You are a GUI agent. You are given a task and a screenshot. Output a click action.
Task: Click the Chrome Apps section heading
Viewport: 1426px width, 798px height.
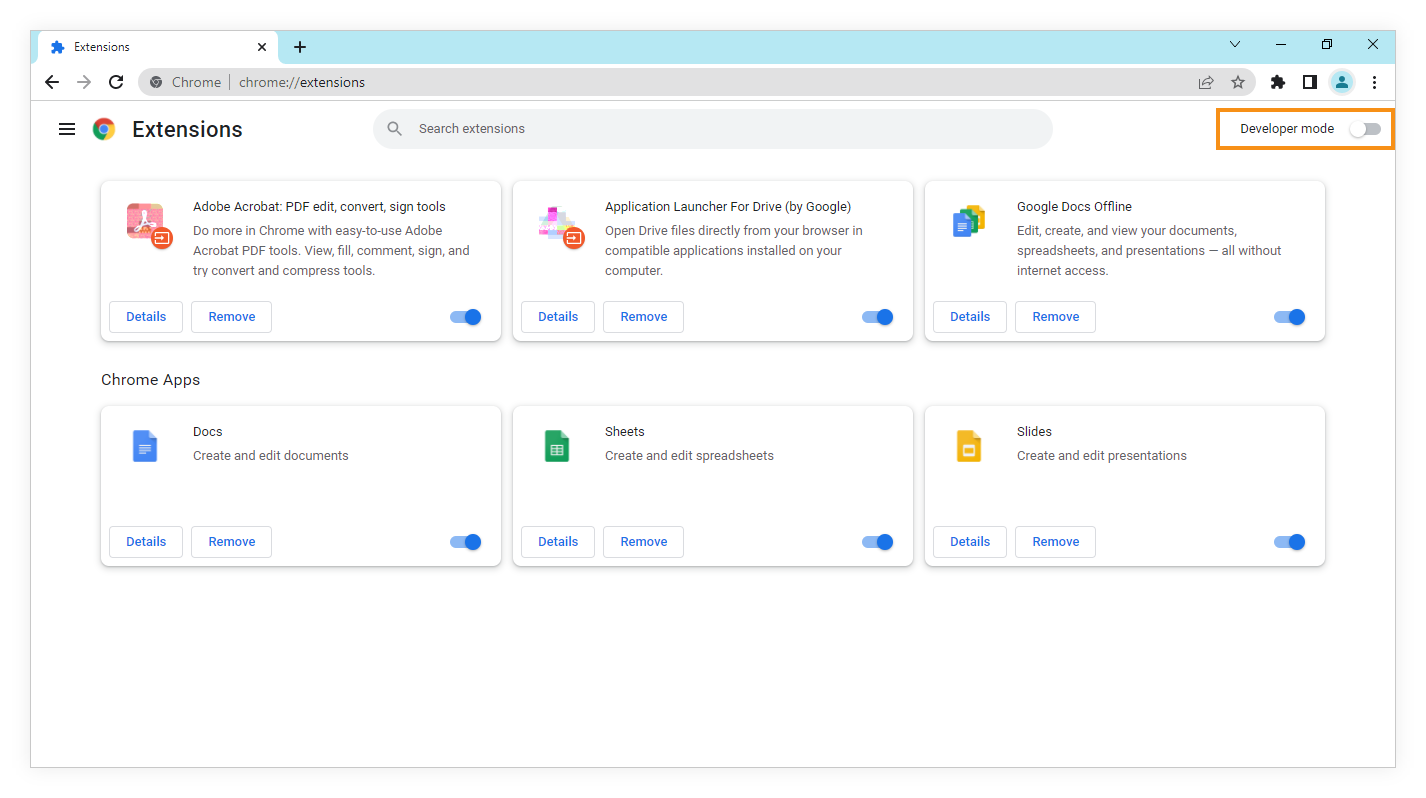click(151, 380)
